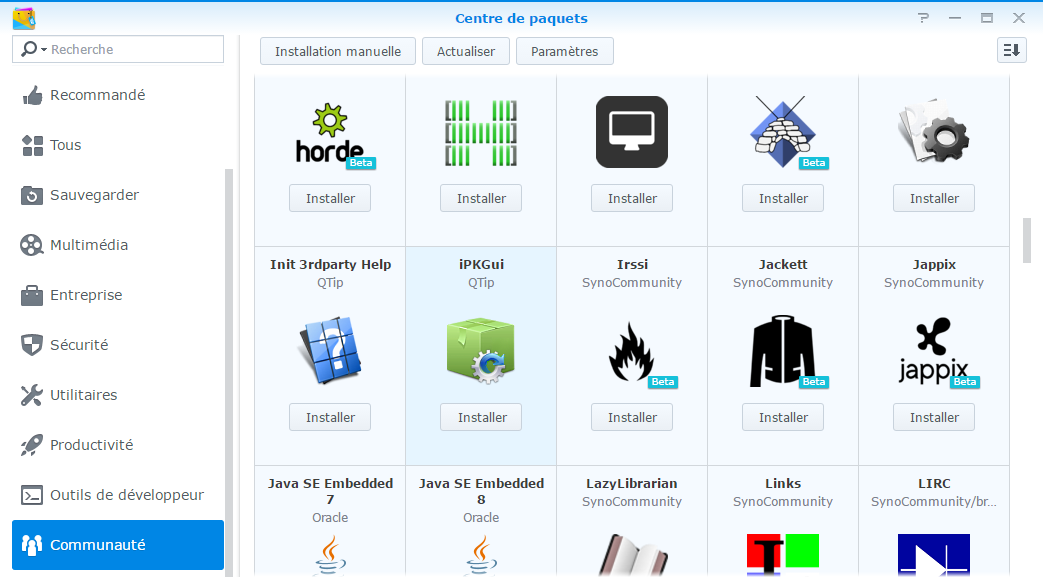Viewport: 1043px width, 577px height.
Task: Click the "LazyLibrarian" package title
Action: 632,483
